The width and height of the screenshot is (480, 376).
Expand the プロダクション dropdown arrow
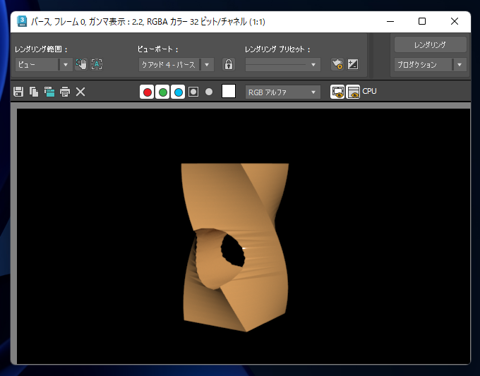tap(460, 64)
